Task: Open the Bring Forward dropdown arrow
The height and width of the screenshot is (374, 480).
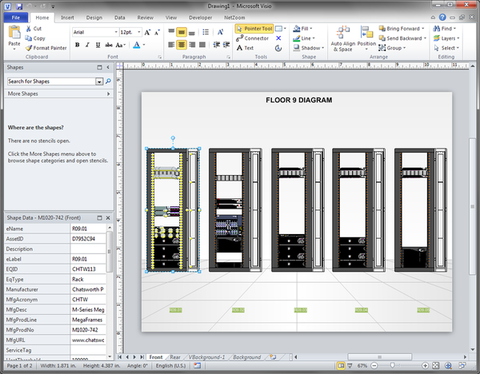Action: [x=423, y=29]
